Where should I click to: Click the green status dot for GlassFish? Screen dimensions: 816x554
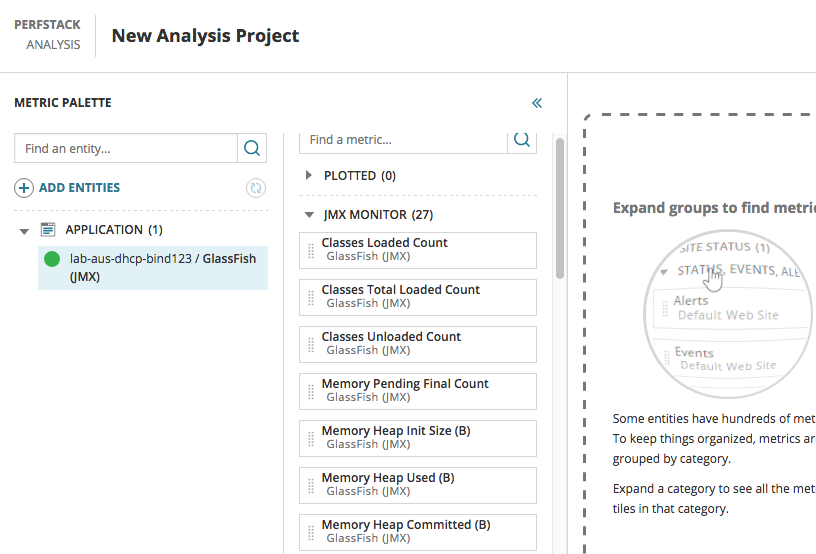[52, 259]
